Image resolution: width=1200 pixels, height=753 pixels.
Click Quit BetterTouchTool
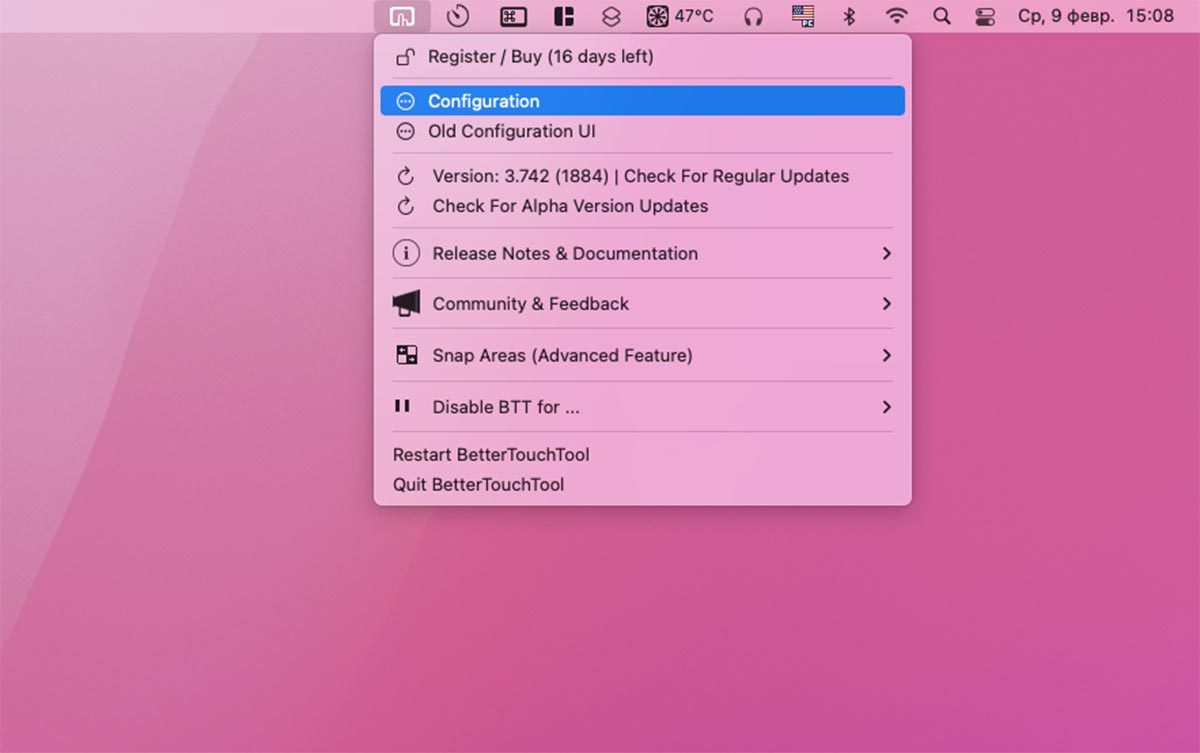click(x=478, y=485)
